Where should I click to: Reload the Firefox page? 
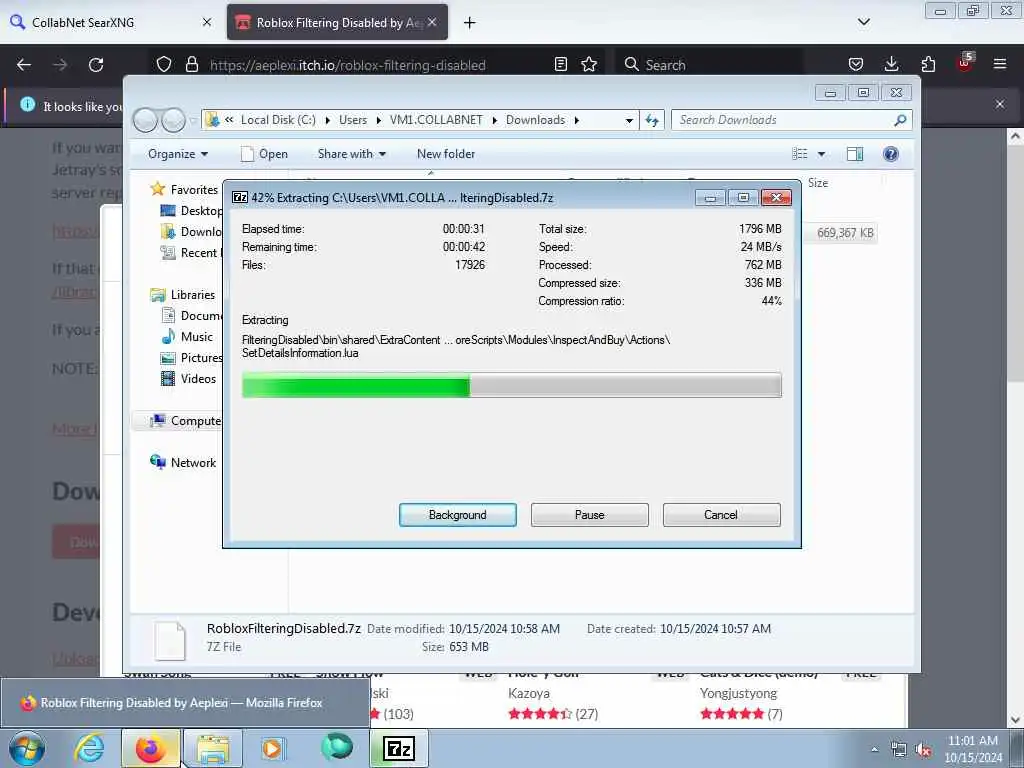coord(96,65)
